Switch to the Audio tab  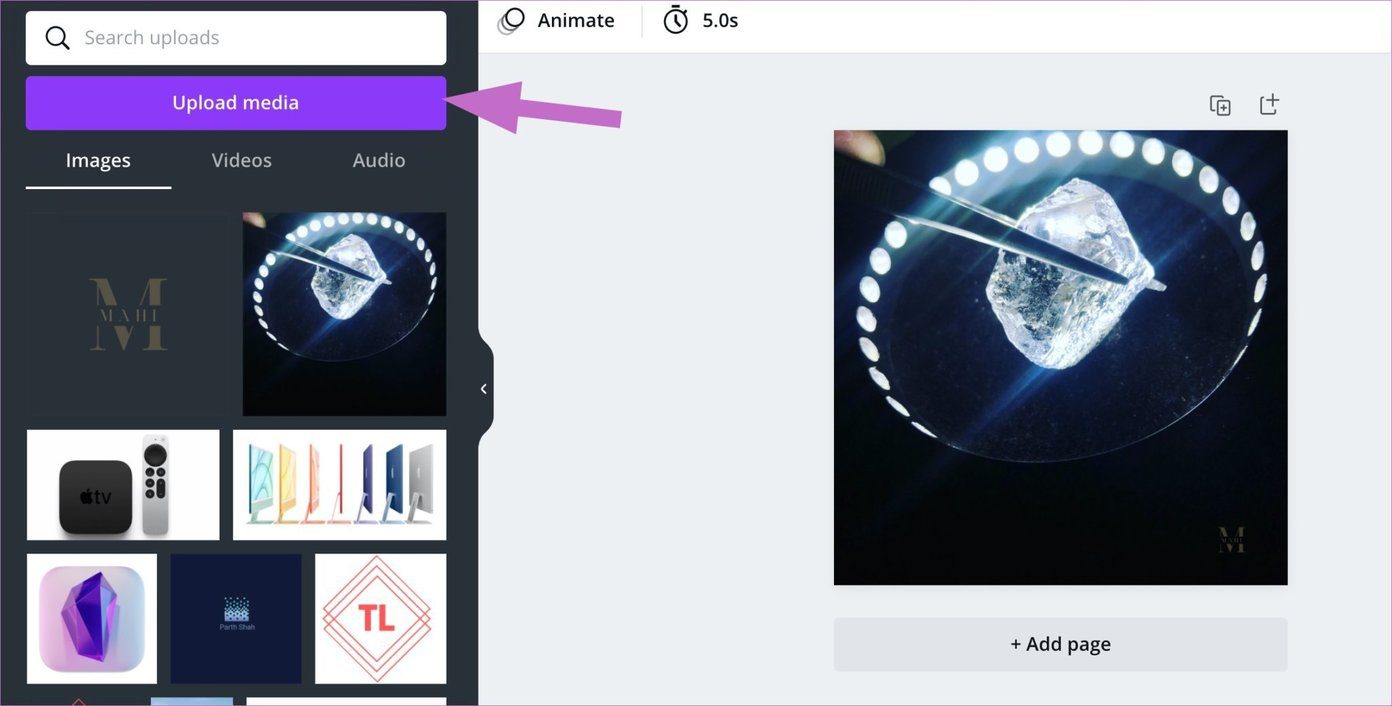[x=379, y=160]
